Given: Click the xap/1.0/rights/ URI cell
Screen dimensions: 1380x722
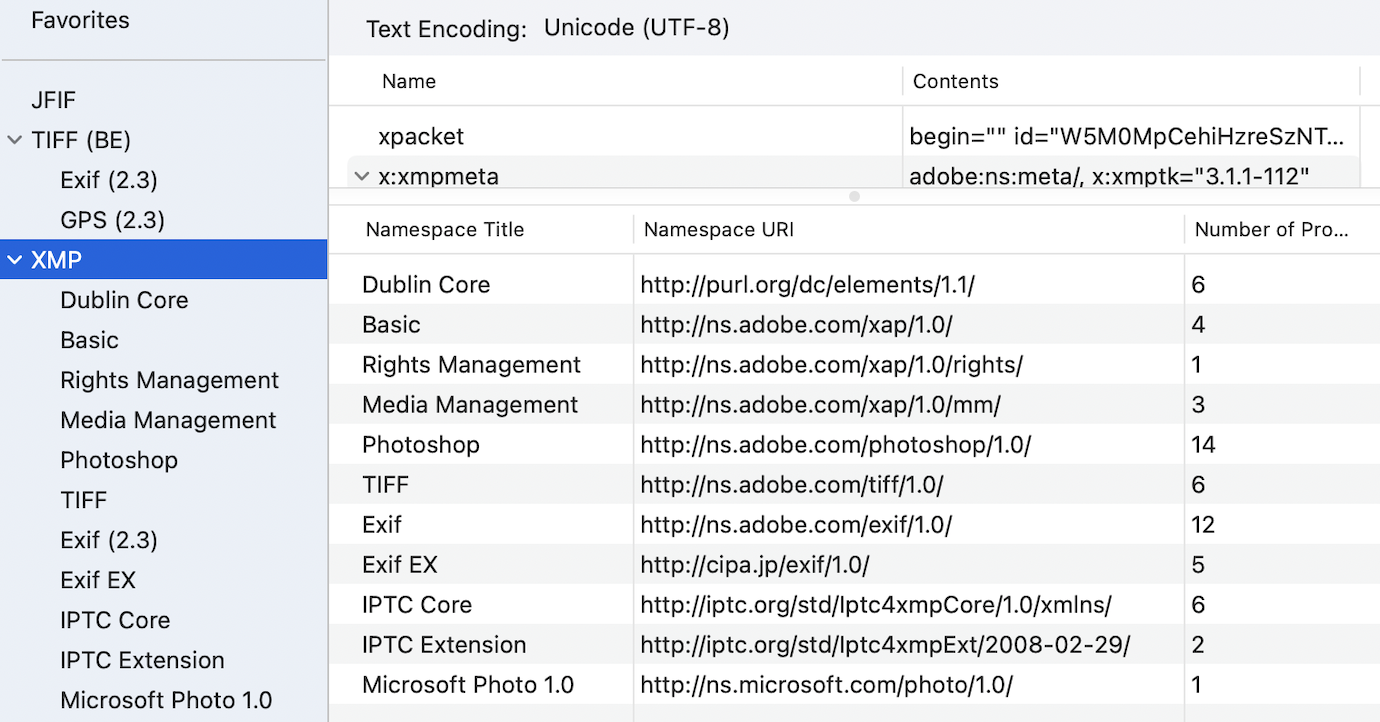Looking at the screenshot, I should [832, 364].
